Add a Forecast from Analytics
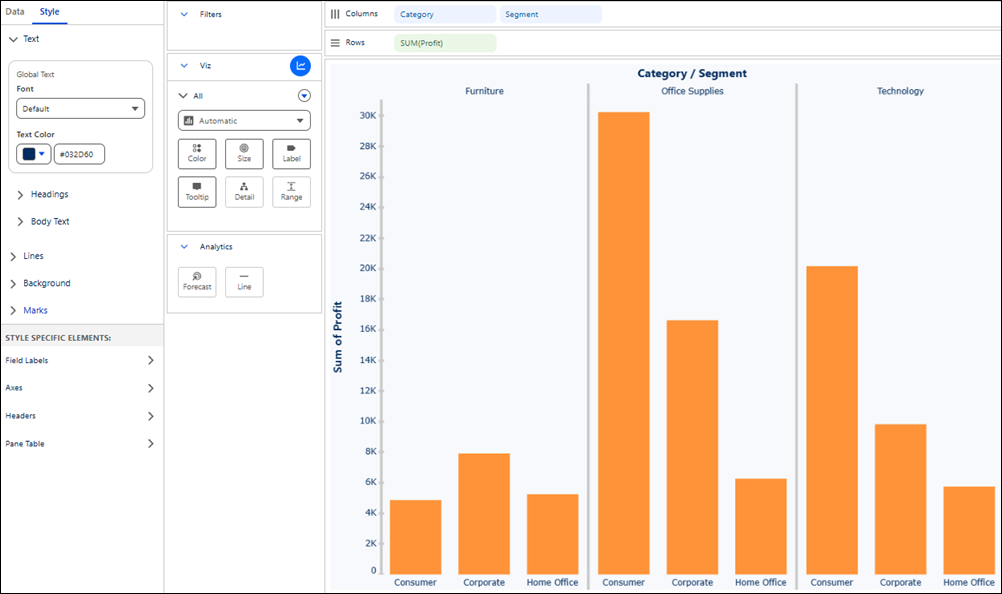This screenshot has width=1002, height=594. [x=197, y=282]
